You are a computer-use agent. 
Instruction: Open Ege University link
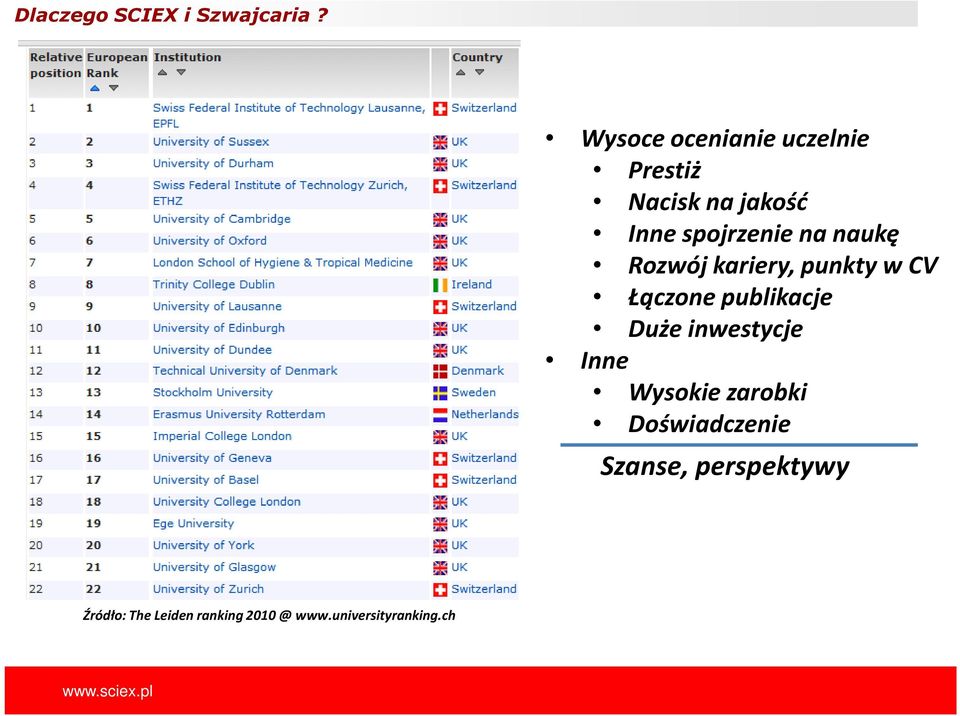pos(193,524)
